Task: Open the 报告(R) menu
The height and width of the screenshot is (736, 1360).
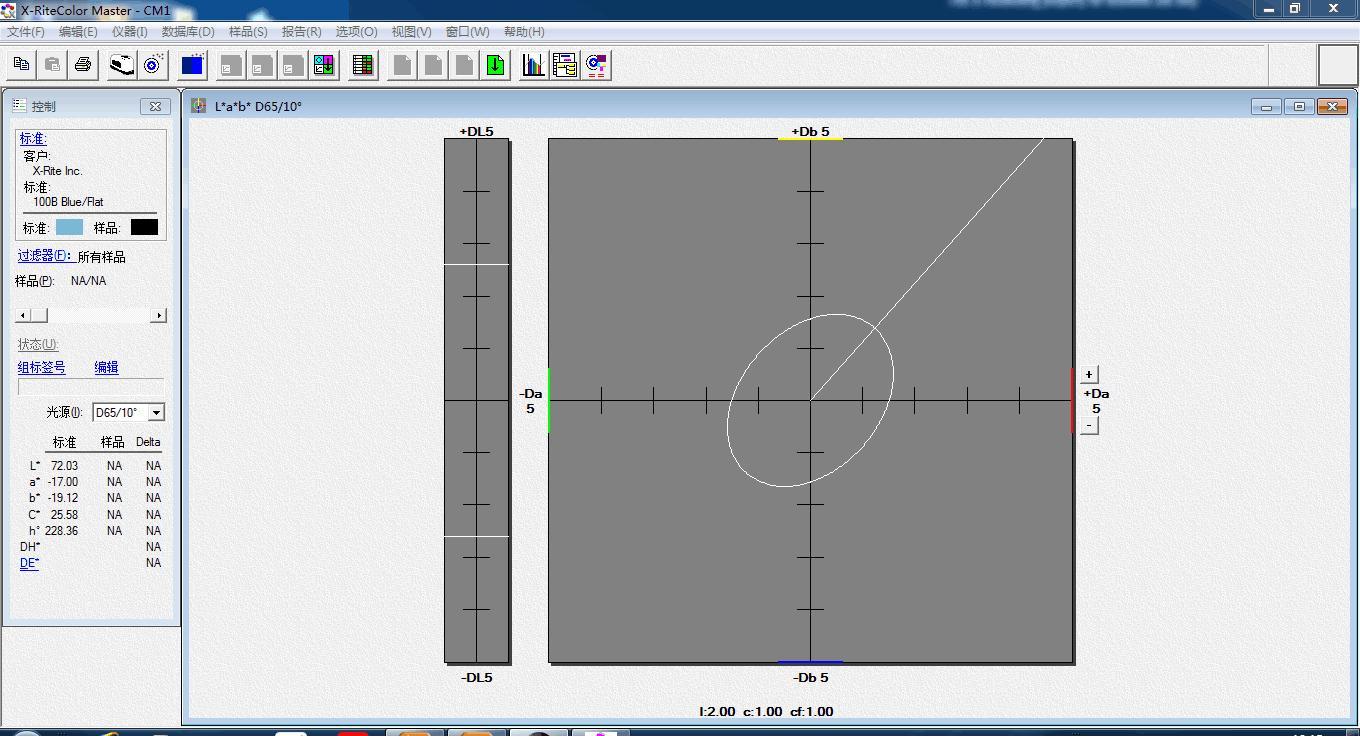Action: 301,32
